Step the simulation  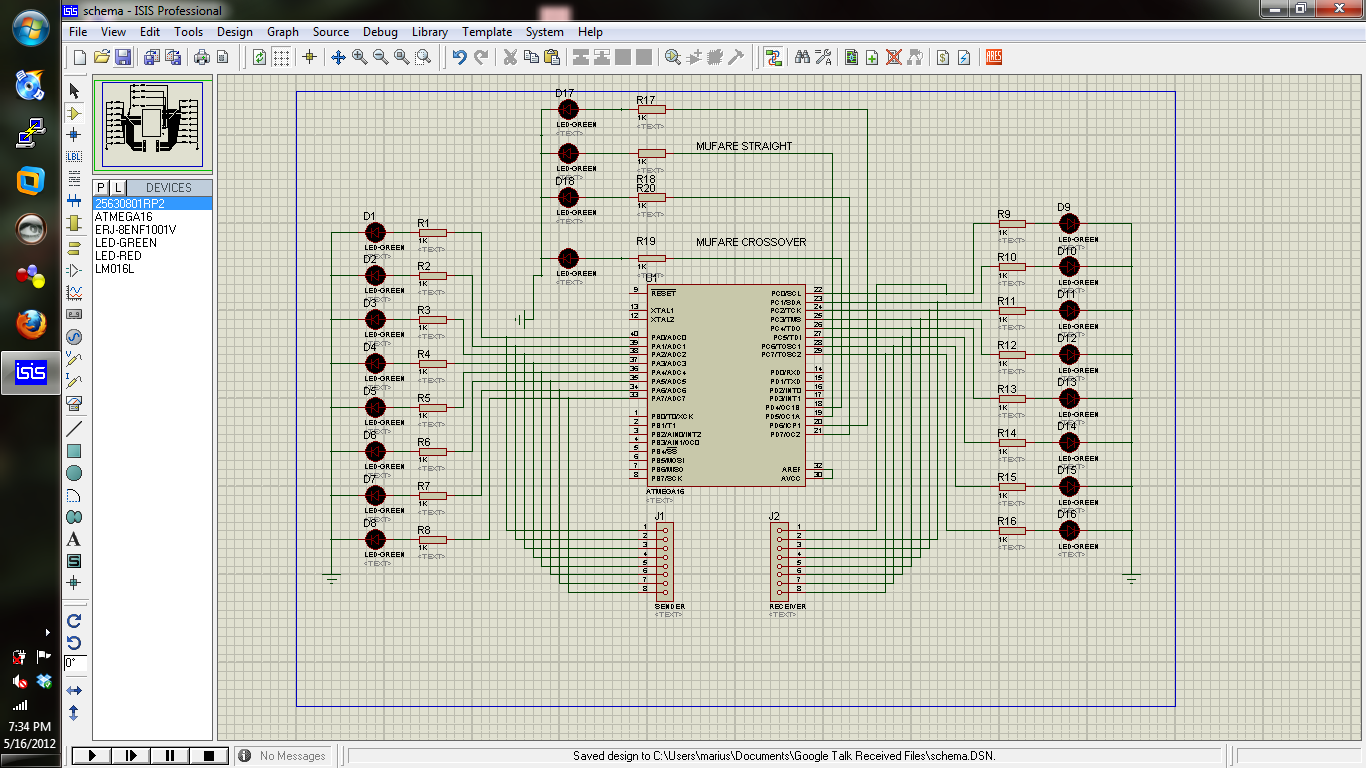tap(130, 756)
